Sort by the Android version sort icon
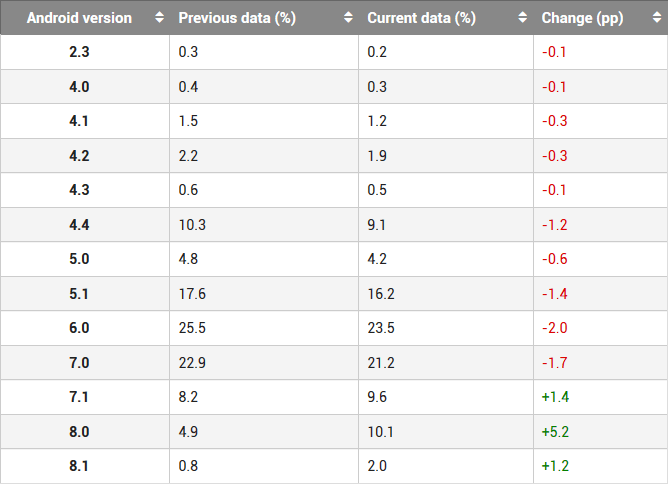The height and width of the screenshot is (484, 668). click(159, 17)
